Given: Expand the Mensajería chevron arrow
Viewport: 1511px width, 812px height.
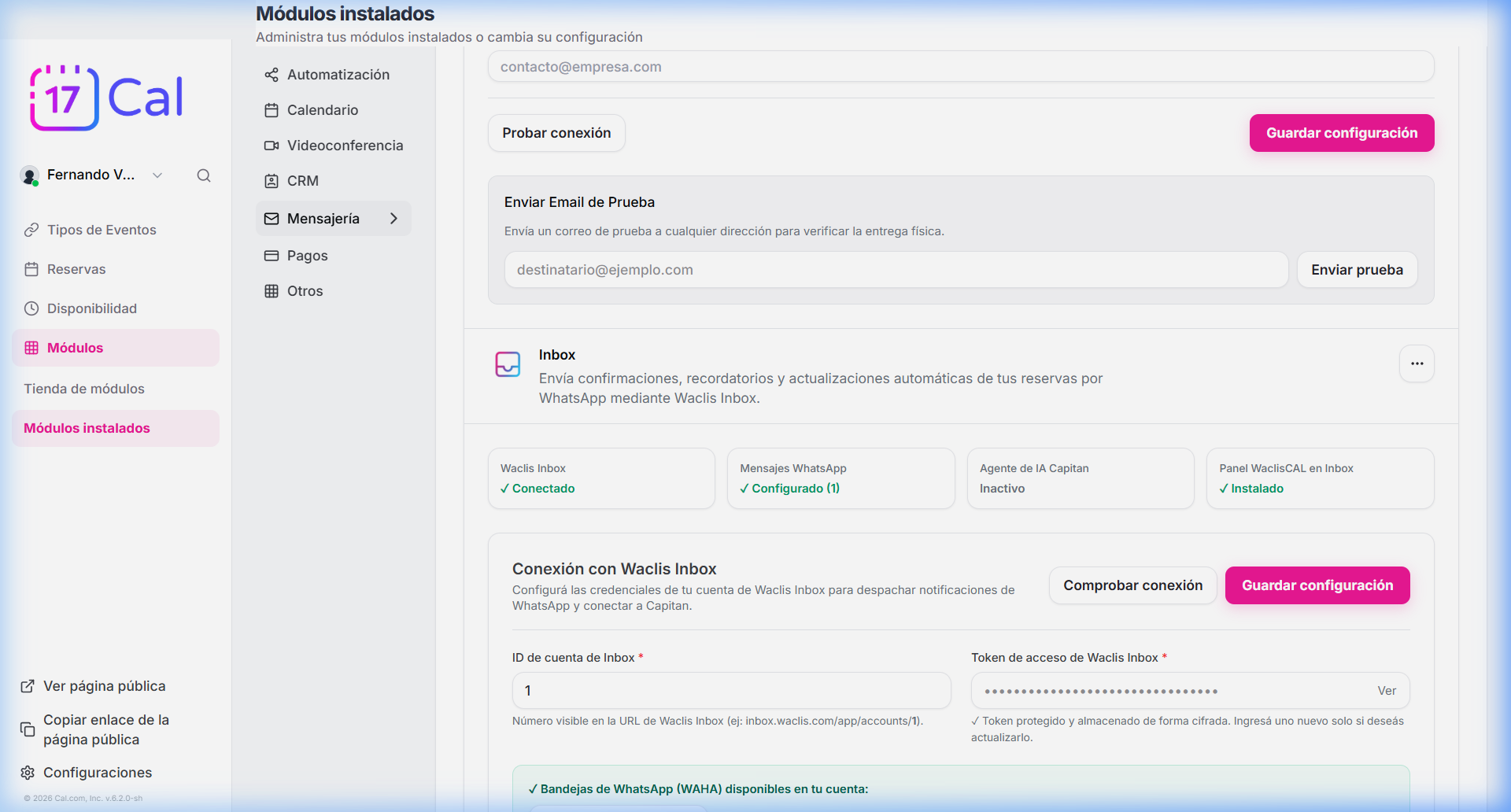Looking at the screenshot, I should tap(394, 219).
